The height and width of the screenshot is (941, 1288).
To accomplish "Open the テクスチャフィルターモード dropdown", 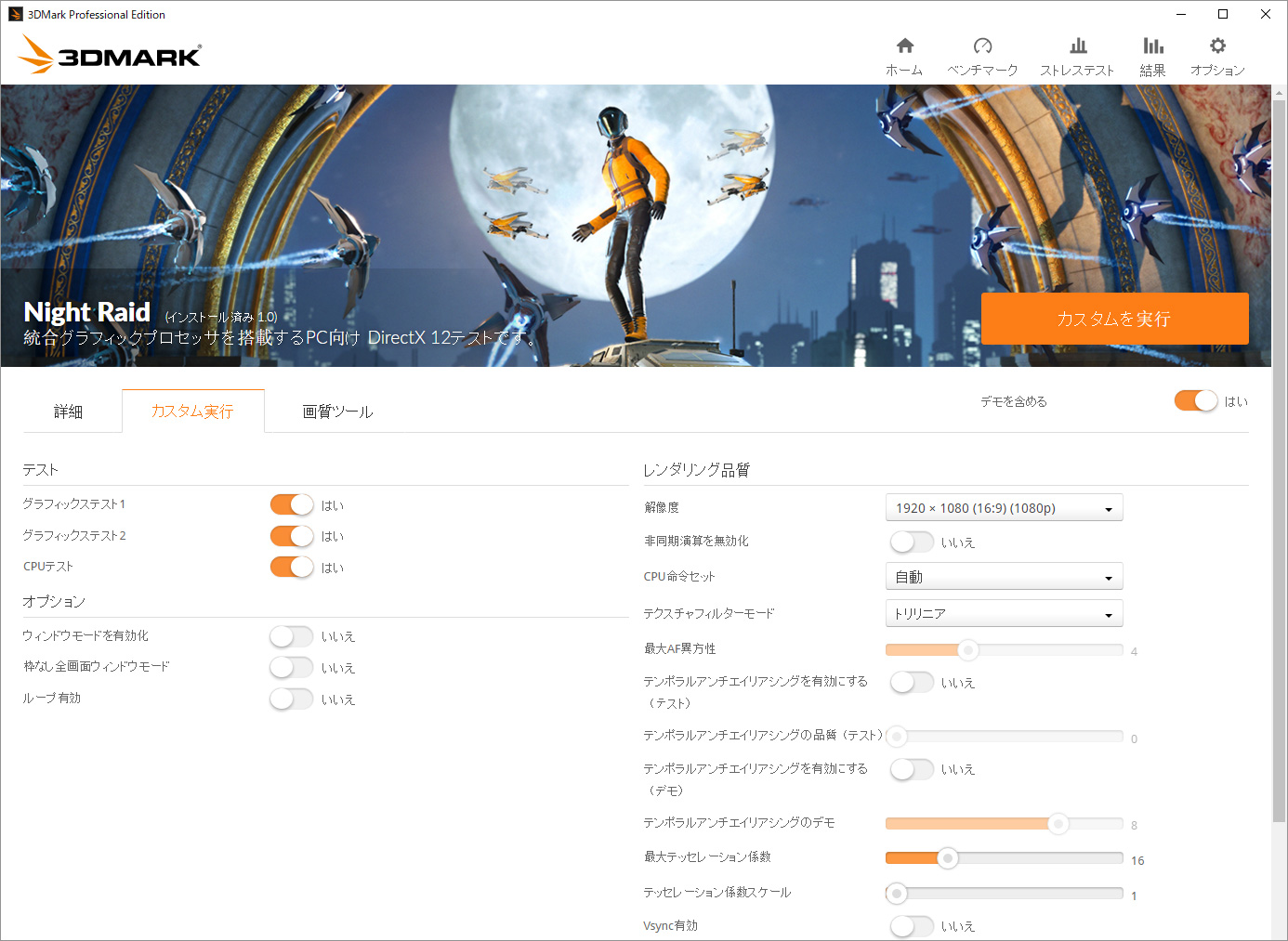I will [1004, 614].
